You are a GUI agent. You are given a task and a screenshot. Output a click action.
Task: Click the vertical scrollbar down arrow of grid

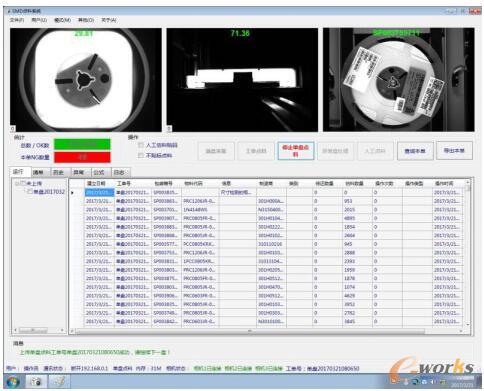click(467, 324)
